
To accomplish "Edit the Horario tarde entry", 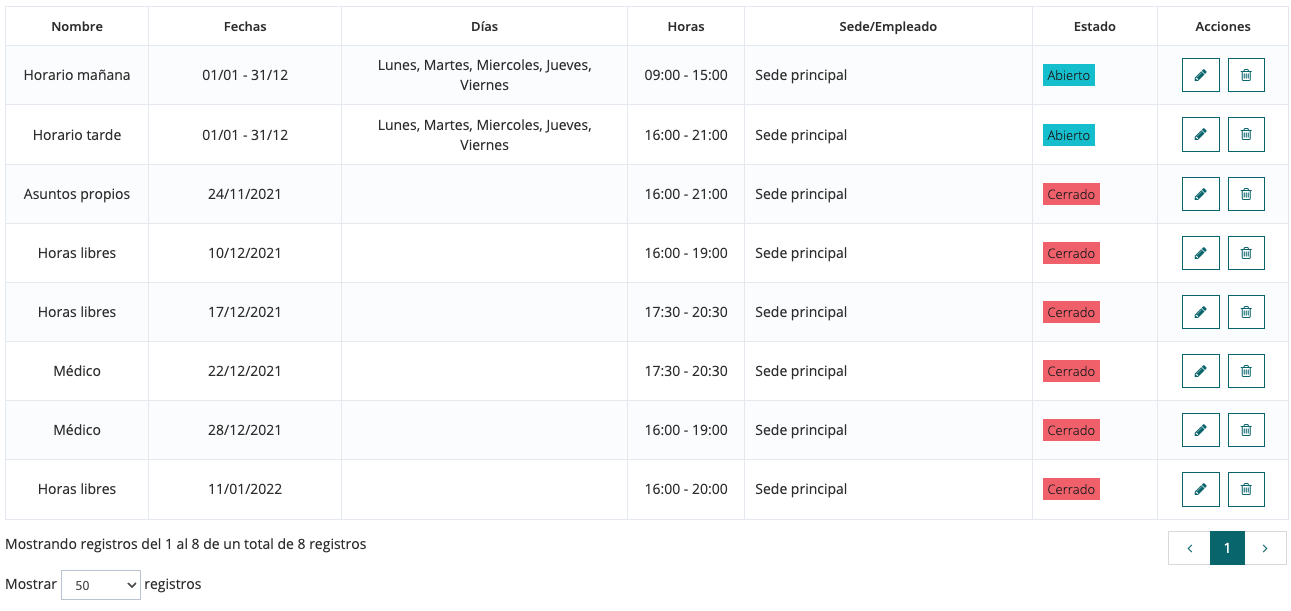I will (1200, 134).
